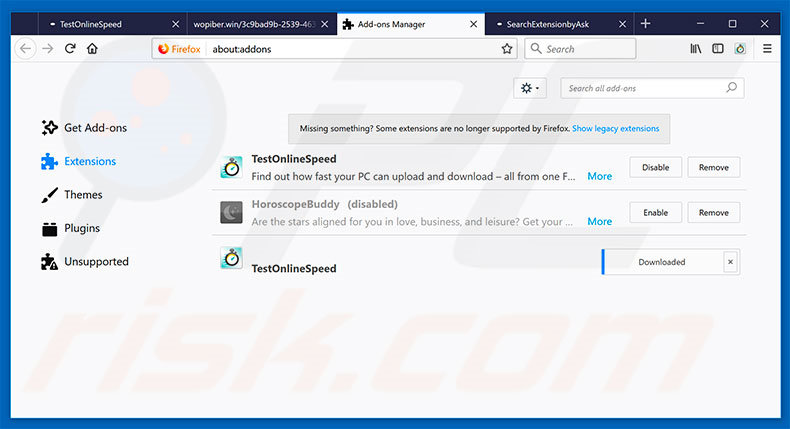The width and height of the screenshot is (790, 429).
Task: Select the Themes category
Action: [x=72, y=195]
